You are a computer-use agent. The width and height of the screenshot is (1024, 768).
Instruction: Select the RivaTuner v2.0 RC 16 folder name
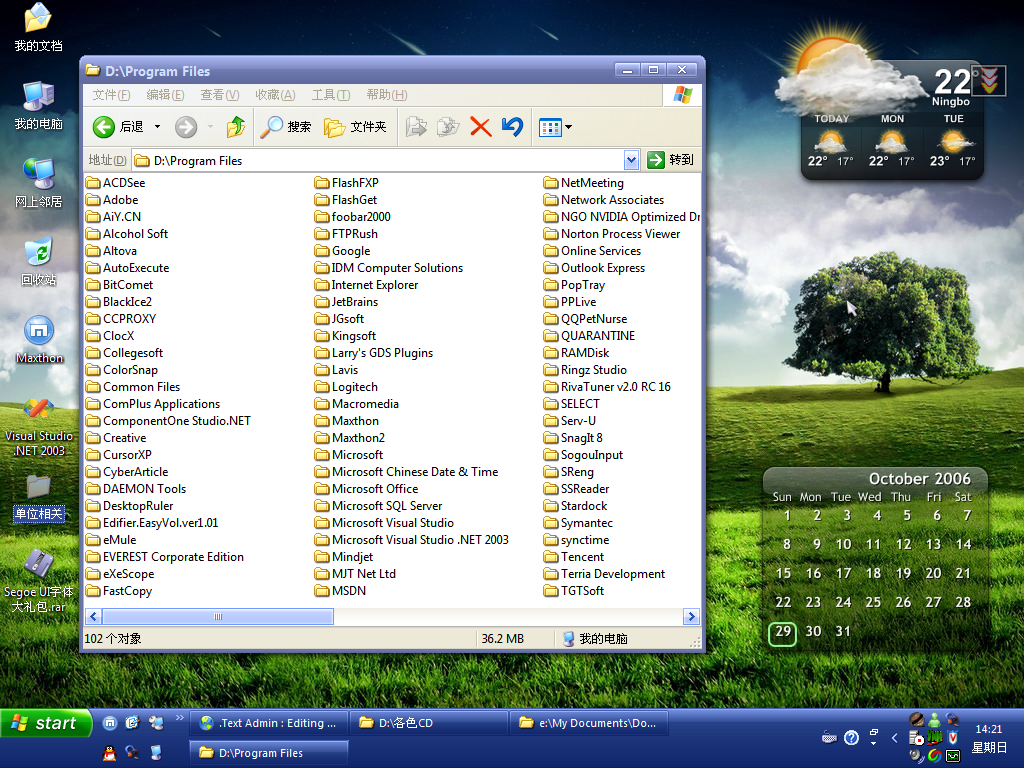[616, 387]
